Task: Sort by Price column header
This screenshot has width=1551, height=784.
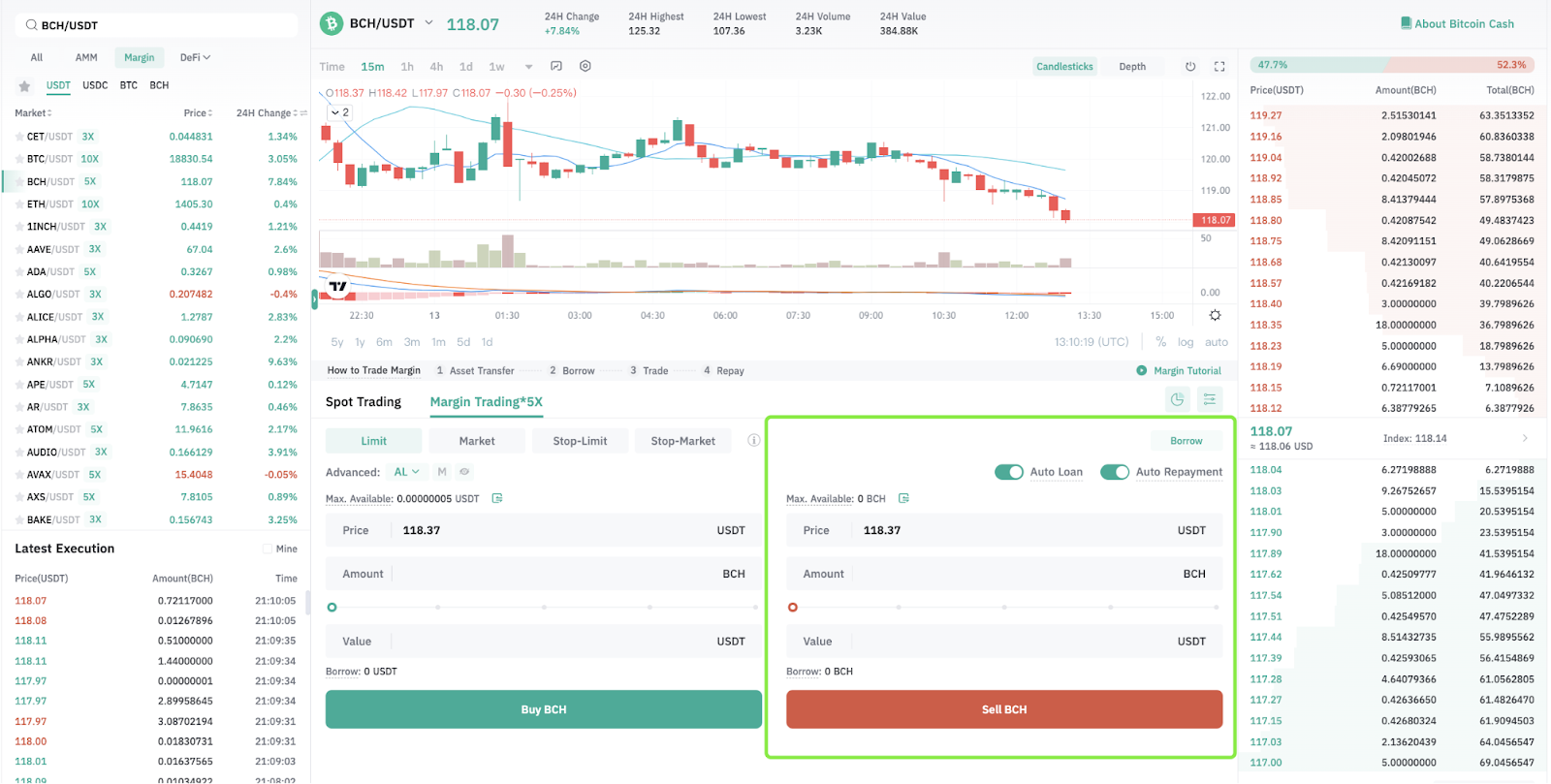Action: click(199, 113)
